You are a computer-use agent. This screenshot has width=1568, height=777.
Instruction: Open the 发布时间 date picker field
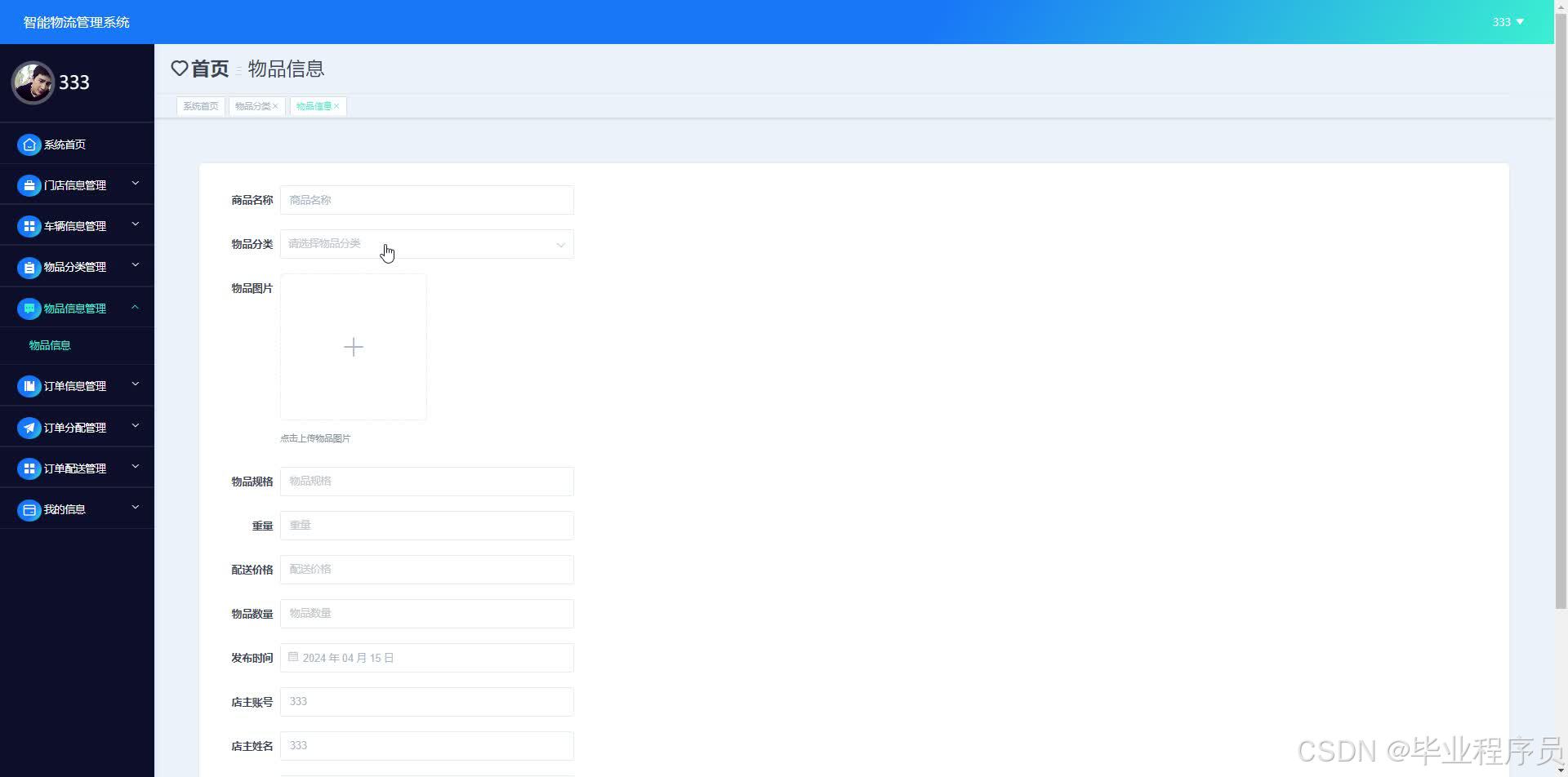(x=427, y=658)
